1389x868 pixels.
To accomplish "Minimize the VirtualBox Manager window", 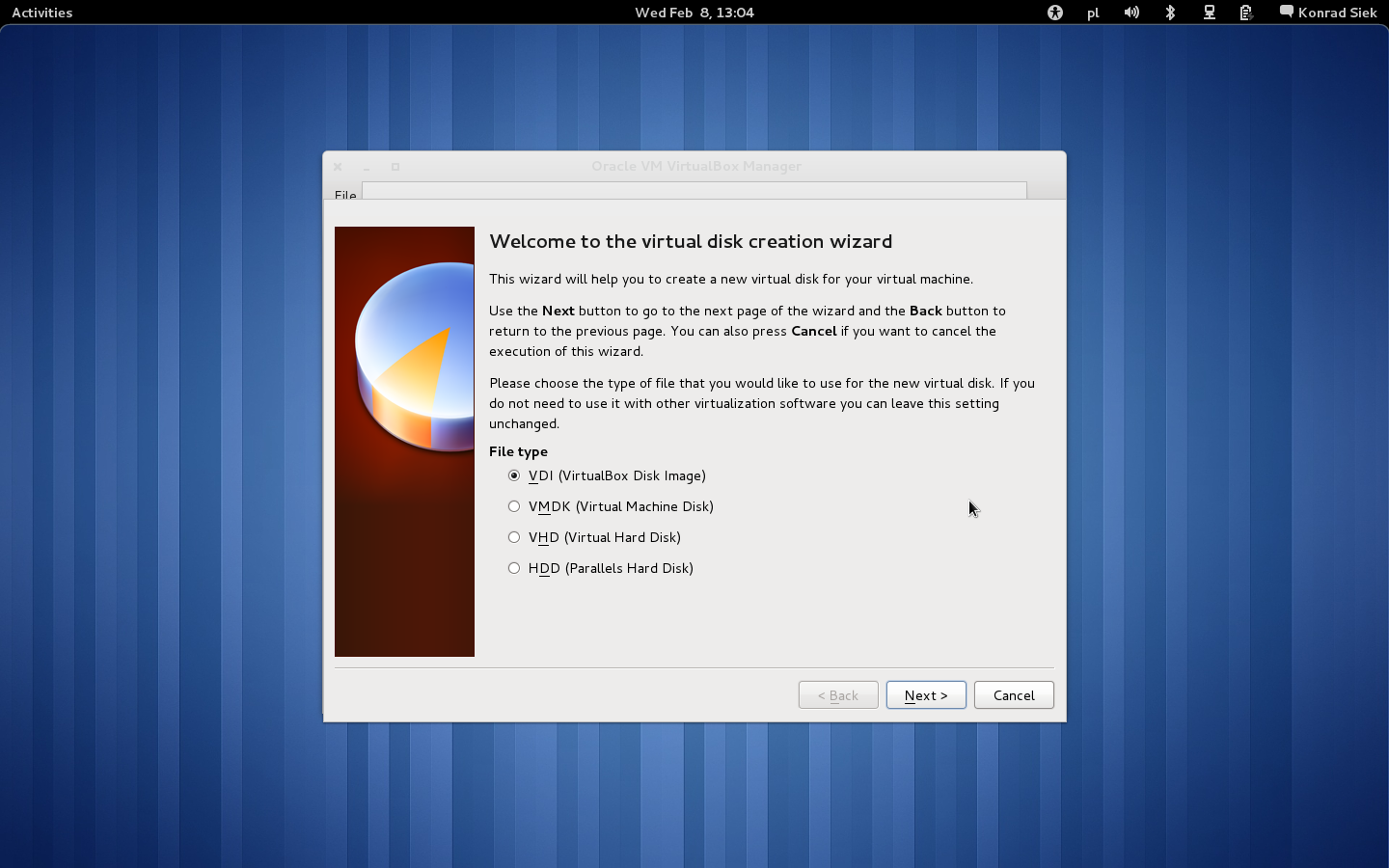I will (367, 167).
